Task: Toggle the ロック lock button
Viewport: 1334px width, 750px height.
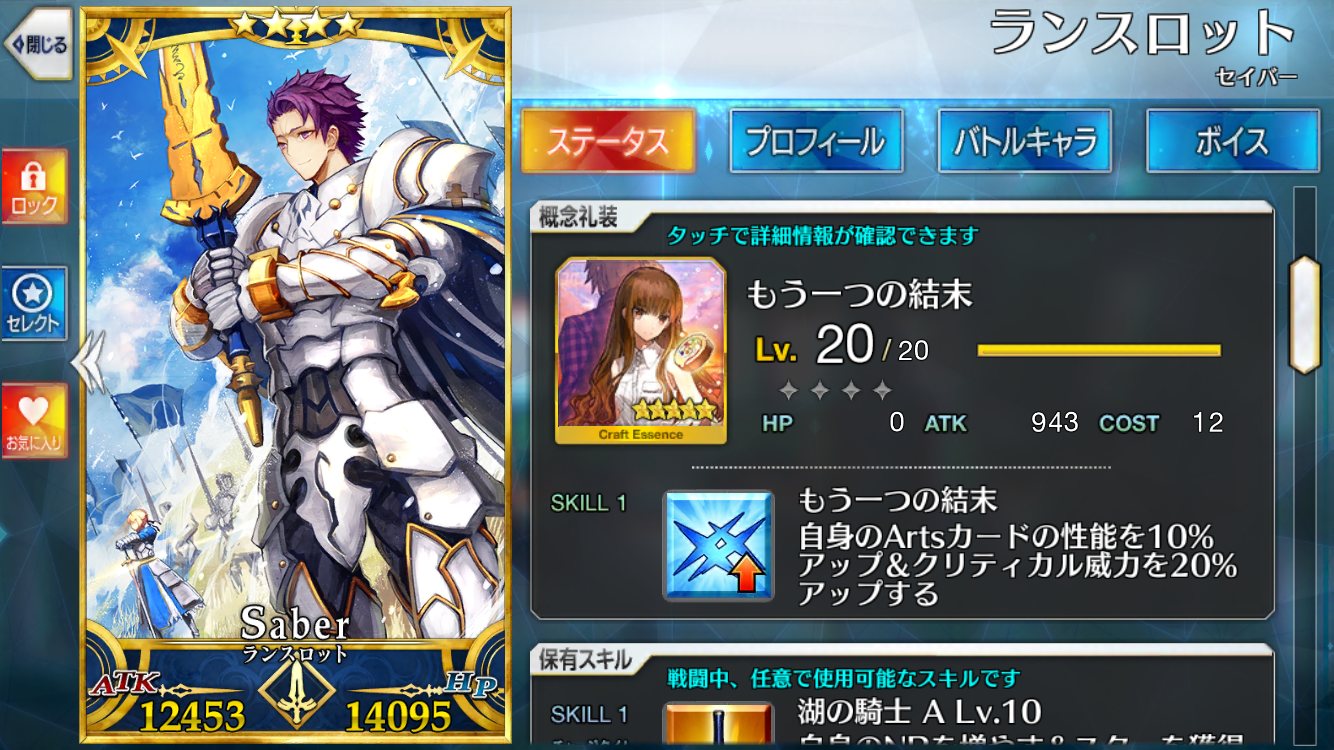Action: click(x=34, y=187)
